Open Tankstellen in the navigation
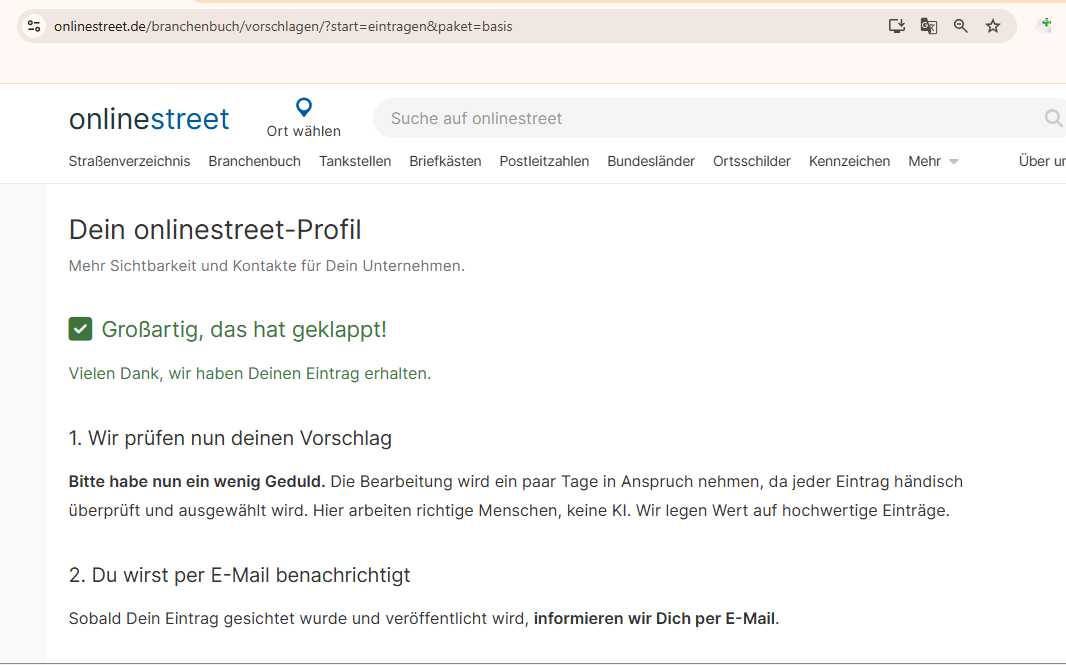The image size is (1066, 665). (x=355, y=161)
